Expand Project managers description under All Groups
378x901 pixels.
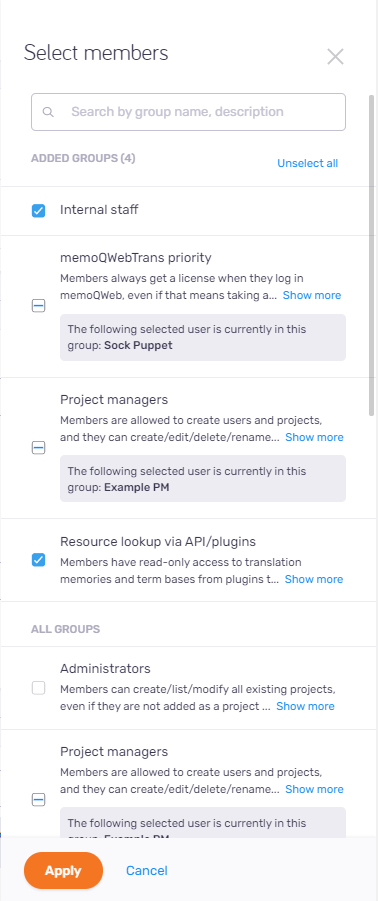(314, 790)
